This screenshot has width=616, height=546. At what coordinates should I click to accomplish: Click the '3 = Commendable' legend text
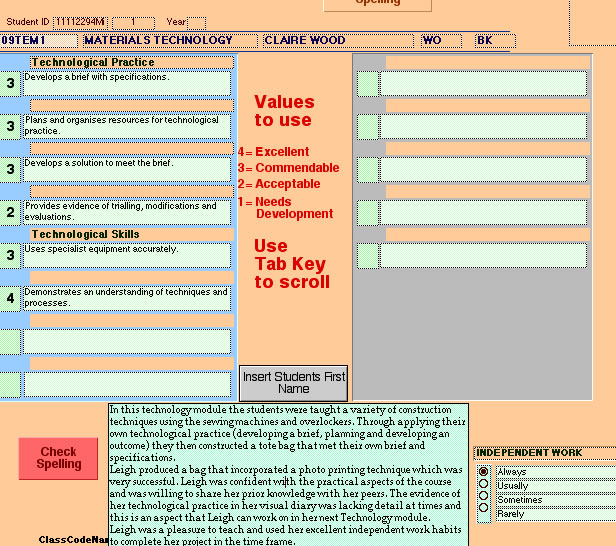click(x=288, y=168)
